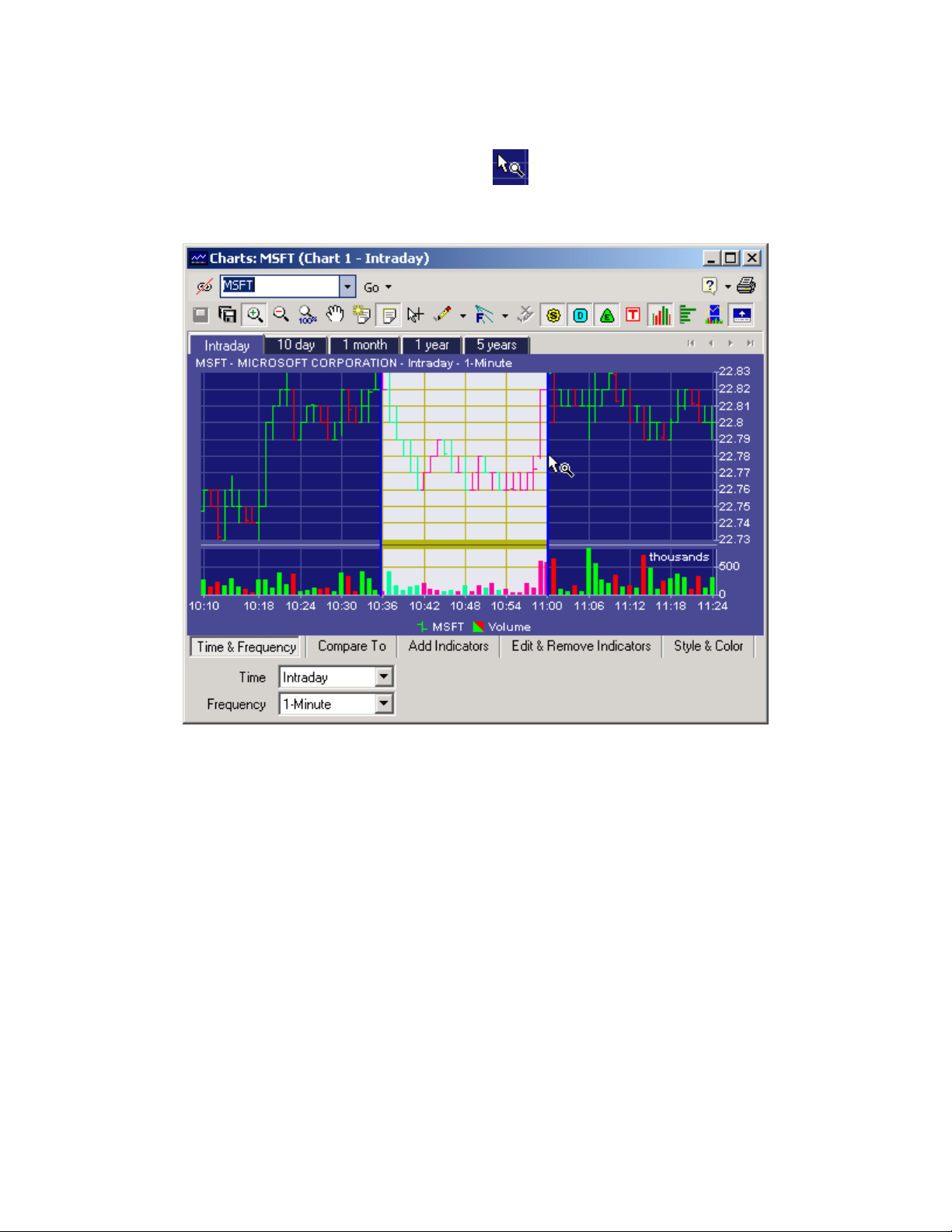The height and width of the screenshot is (1232, 952).
Task: Toggle the cyan D dividends marker
Action: point(581,315)
